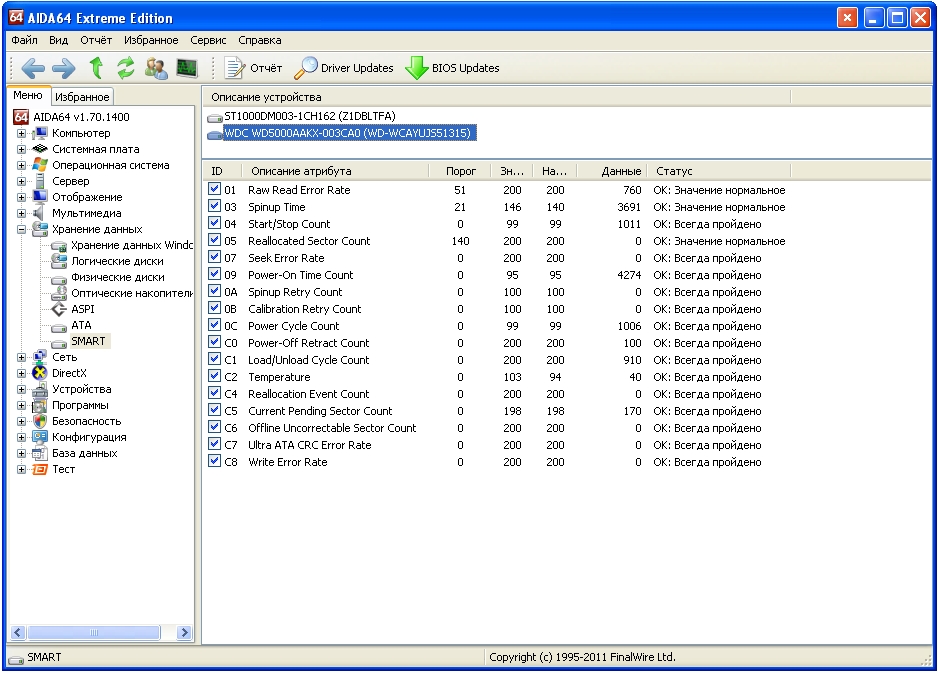938x674 pixels.
Task: Uncheck Raw Read Error Rate checkbox
Action: (214, 189)
